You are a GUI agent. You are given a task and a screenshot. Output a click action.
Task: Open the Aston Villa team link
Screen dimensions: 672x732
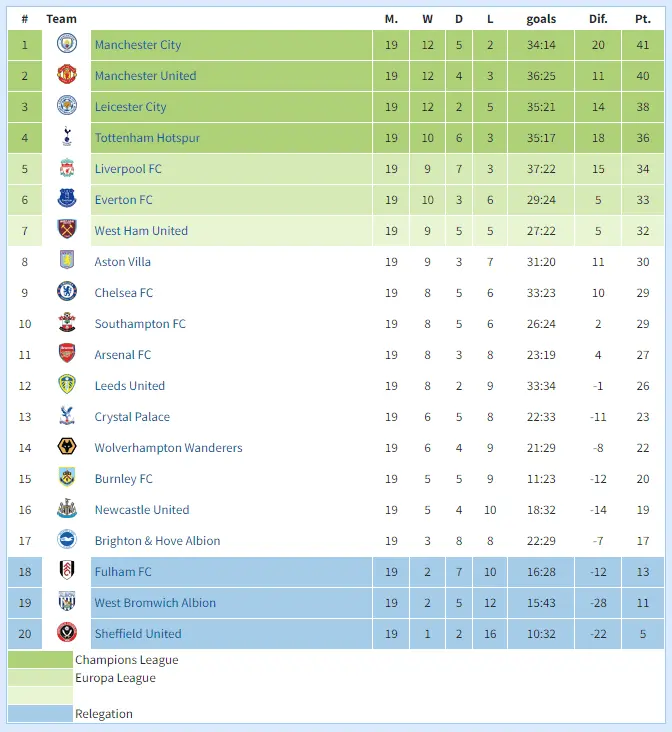pos(123,262)
